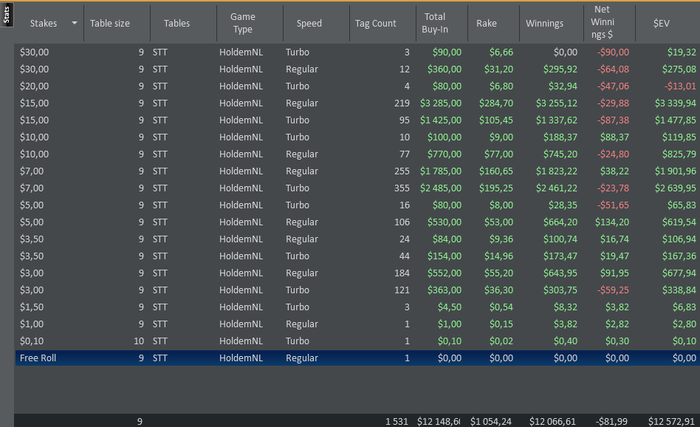Click the -$51,65 net winnings cell
Image resolution: width=700 pixels, height=427 pixels.
pyautogui.click(x=613, y=205)
